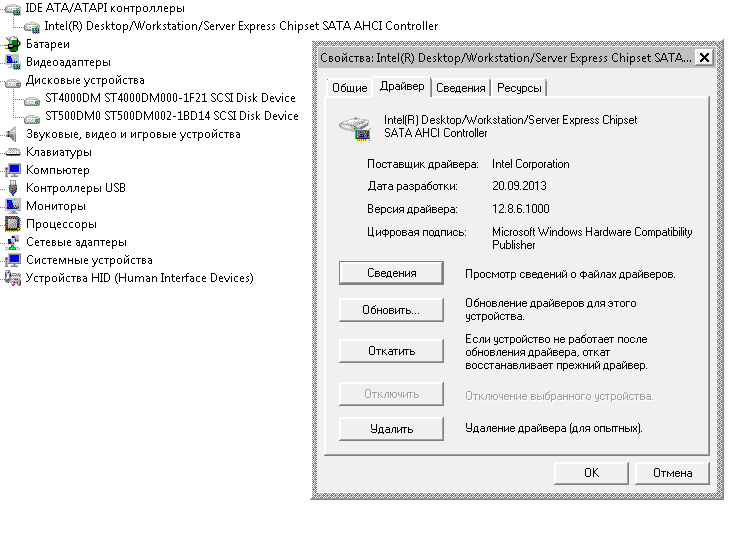This screenshot has height=549, width=748.
Task: Select the Мониторы category
Action: coord(56,206)
